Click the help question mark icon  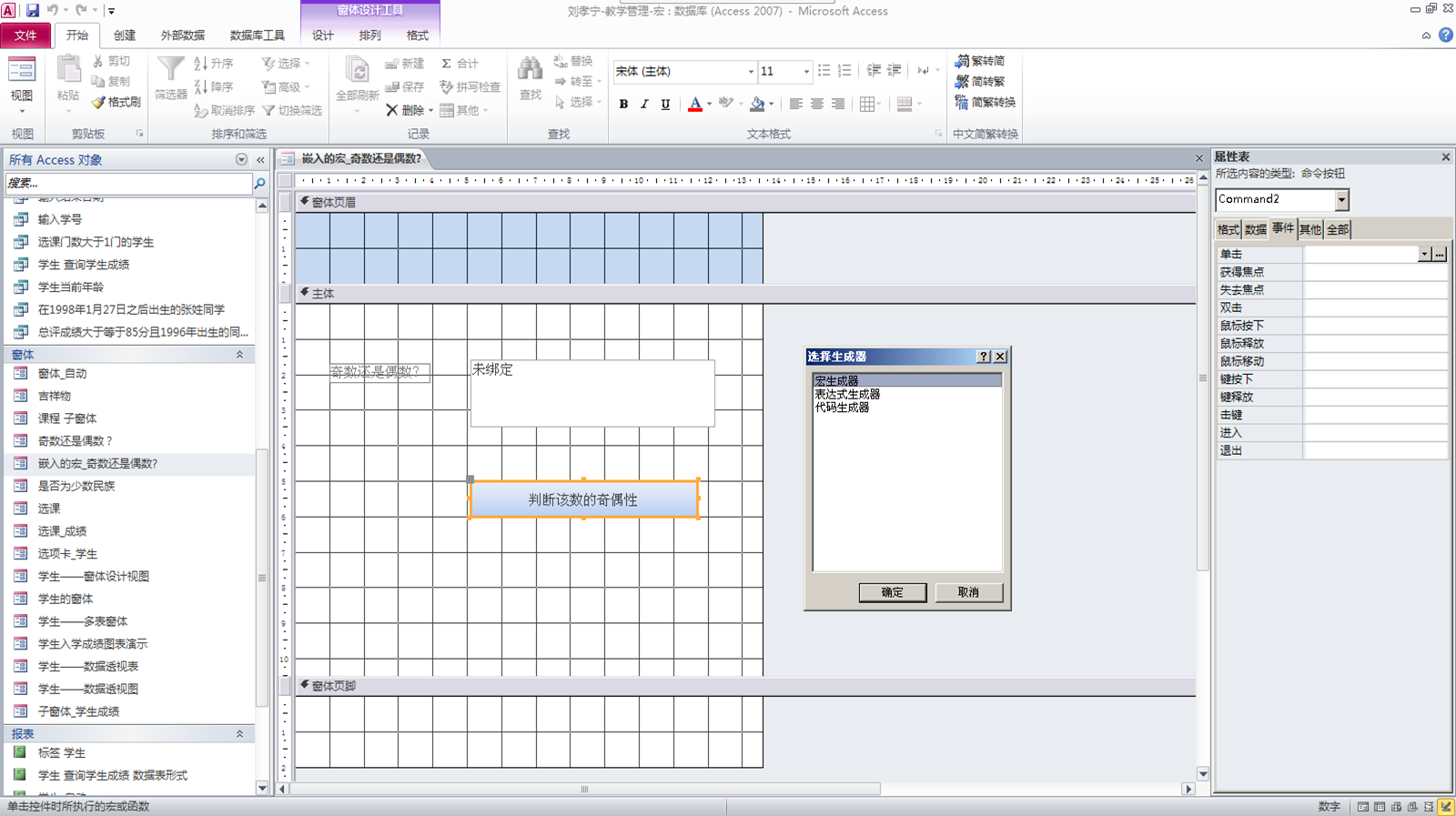coord(1445,35)
